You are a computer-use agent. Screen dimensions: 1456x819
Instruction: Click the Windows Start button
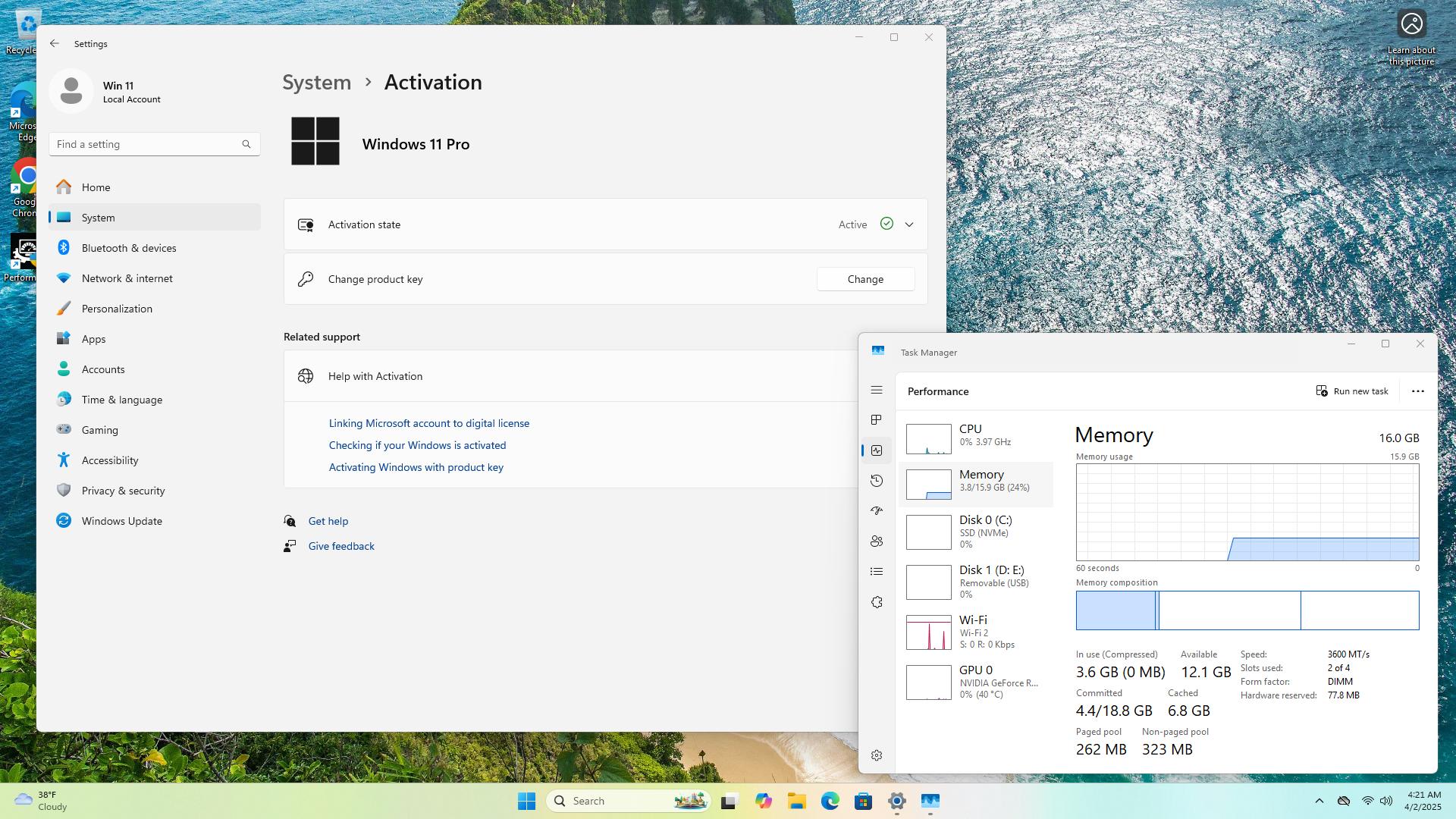point(526,801)
